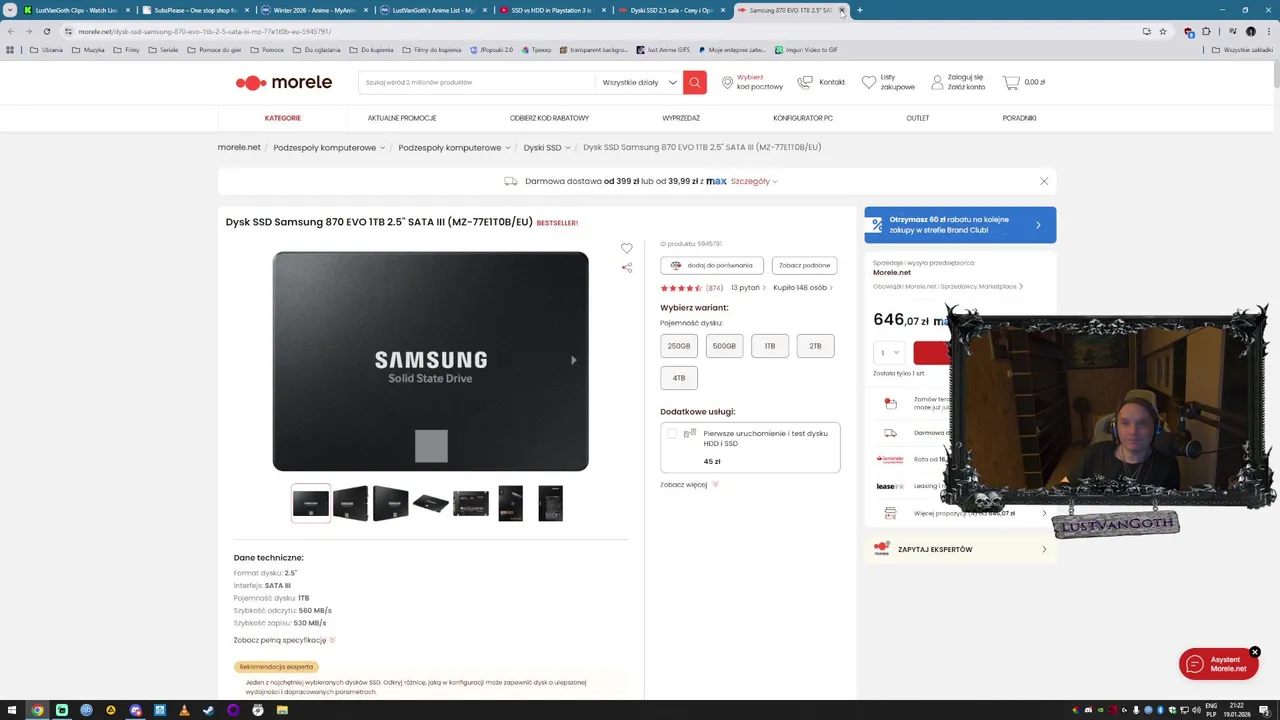The height and width of the screenshot is (720, 1280).
Task: Tick Pierwsze uruchomienie i test dysku checkbox
Action: click(672, 434)
